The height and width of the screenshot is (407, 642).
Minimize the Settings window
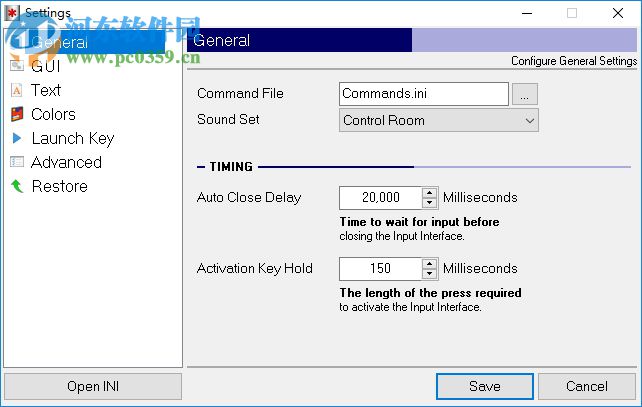point(527,13)
